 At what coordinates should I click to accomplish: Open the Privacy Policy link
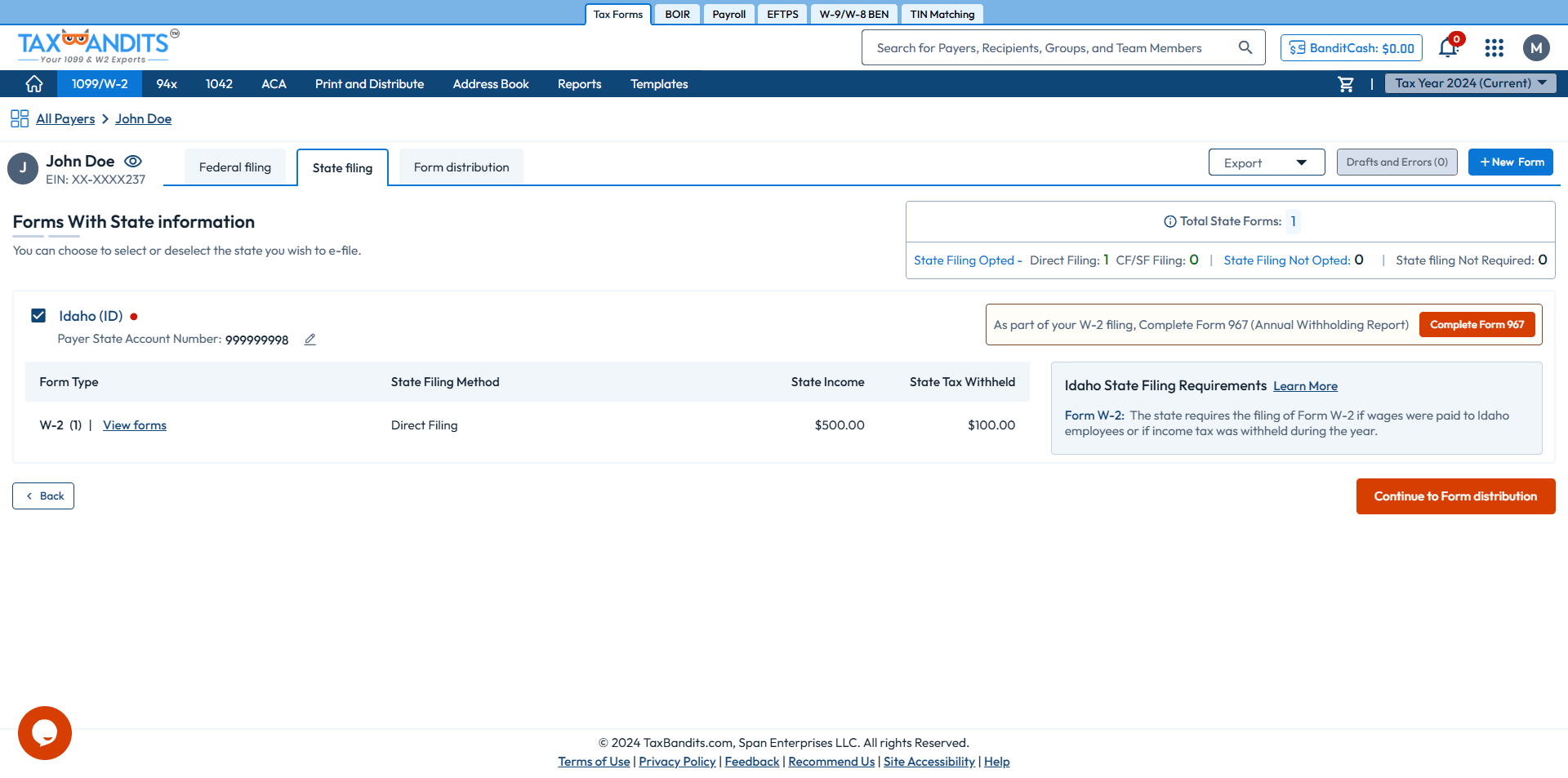(x=677, y=762)
